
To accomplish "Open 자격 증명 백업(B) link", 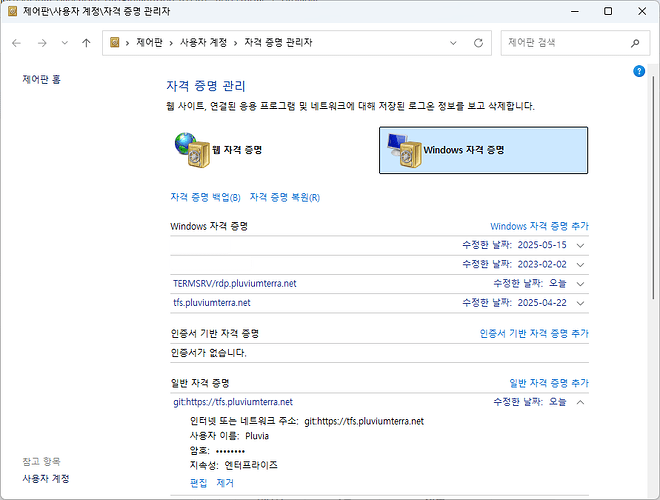I will (205, 197).
